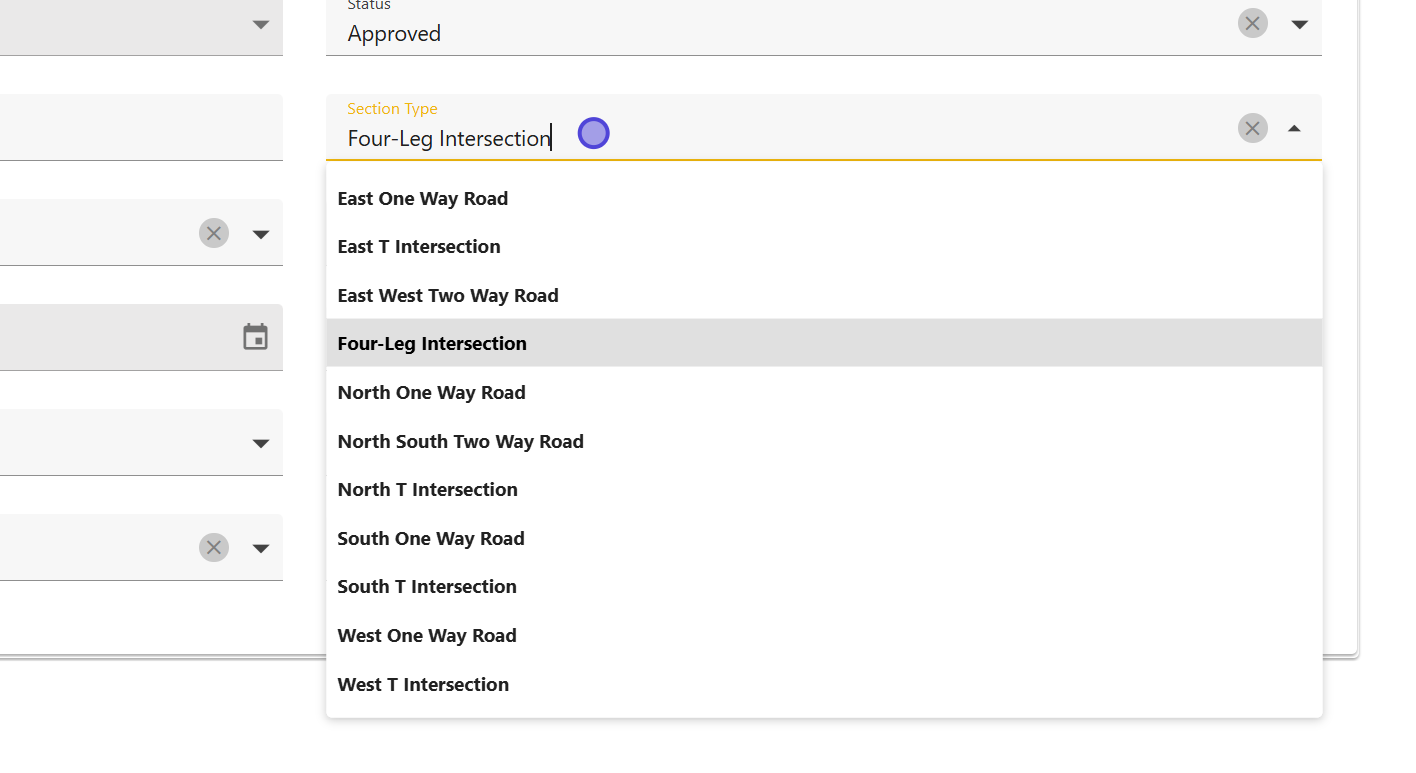This screenshot has width=1416, height=773.
Task: Clear the Section Type field selection
Action: point(1252,128)
